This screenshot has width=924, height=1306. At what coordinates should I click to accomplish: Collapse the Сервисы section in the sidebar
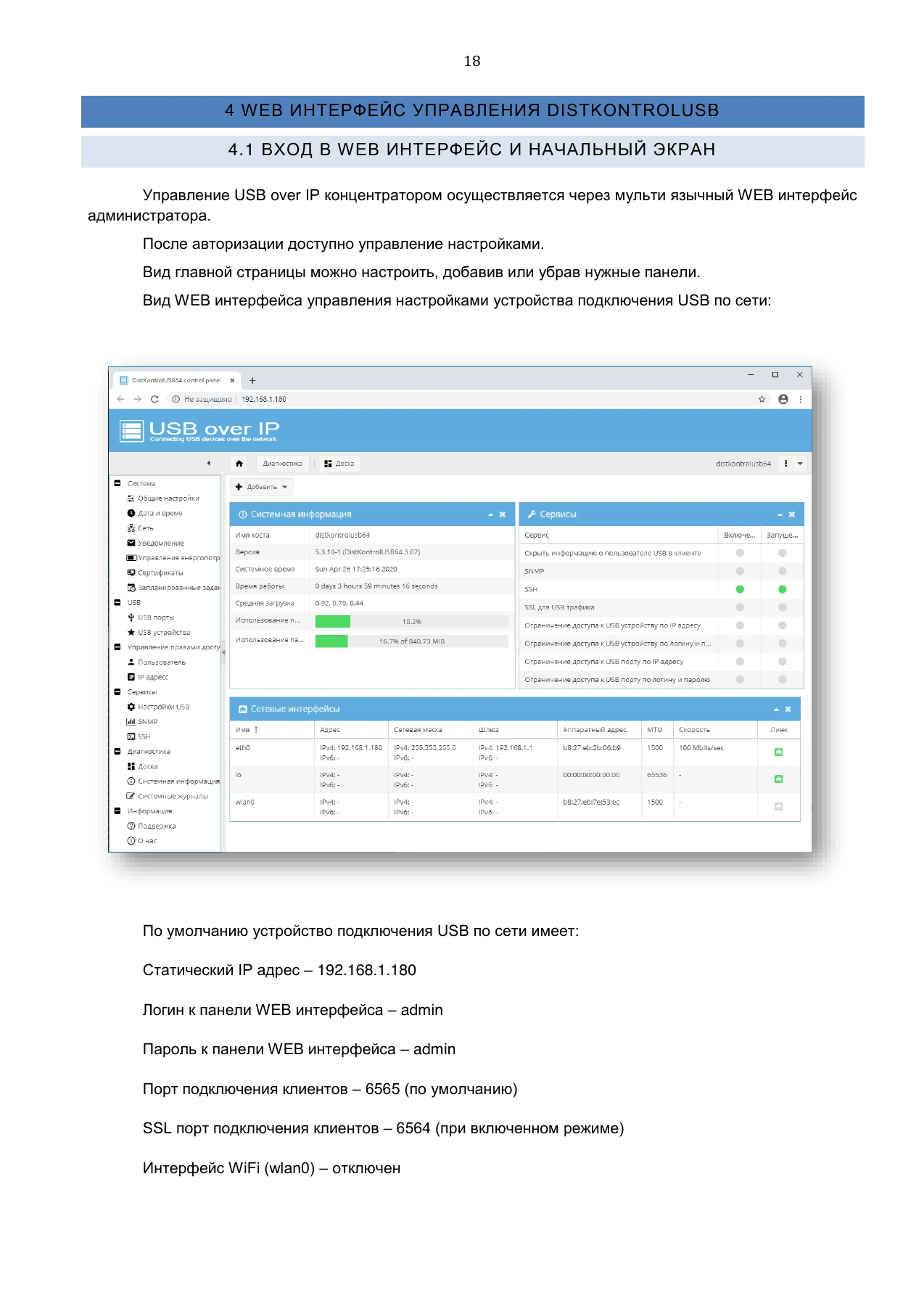point(117,692)
